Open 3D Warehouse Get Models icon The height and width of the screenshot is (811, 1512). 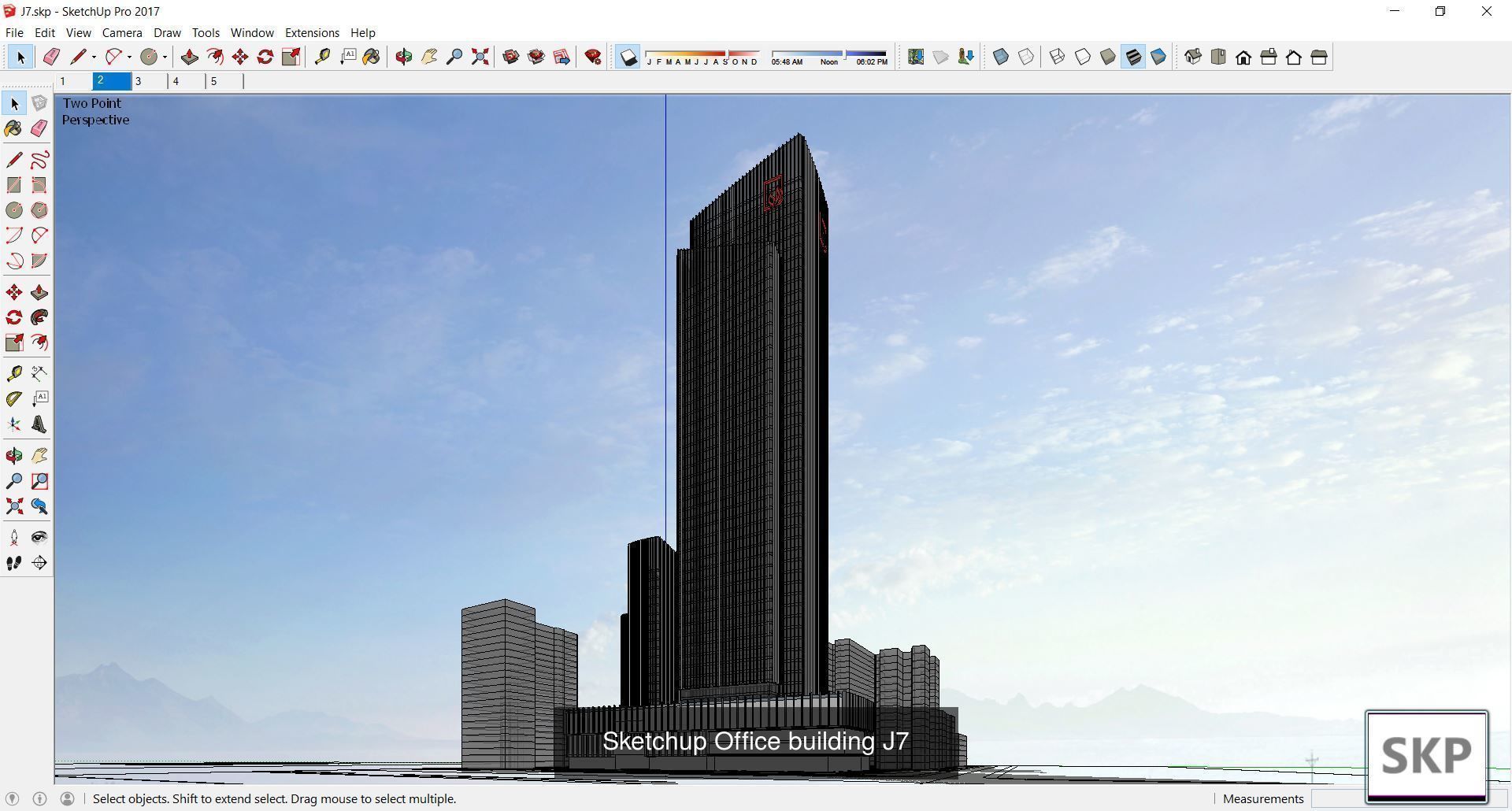click(511, 57)
